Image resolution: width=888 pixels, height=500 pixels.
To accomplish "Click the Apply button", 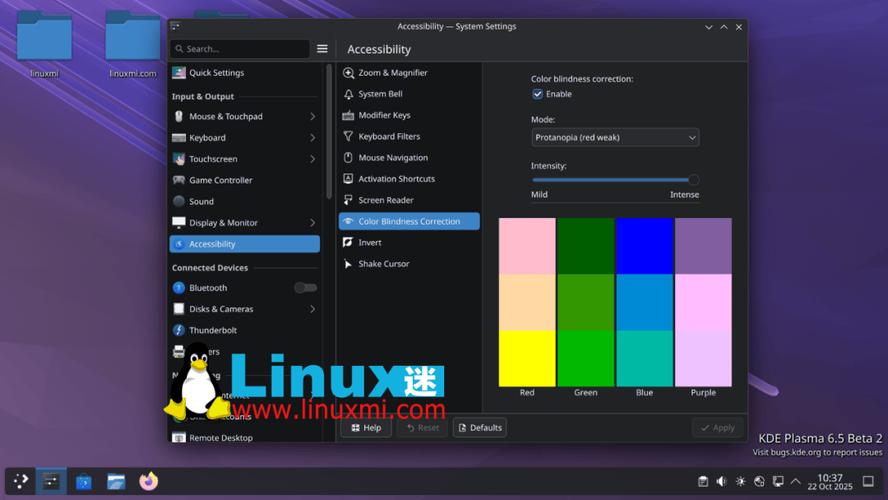I will click(717, 428).
